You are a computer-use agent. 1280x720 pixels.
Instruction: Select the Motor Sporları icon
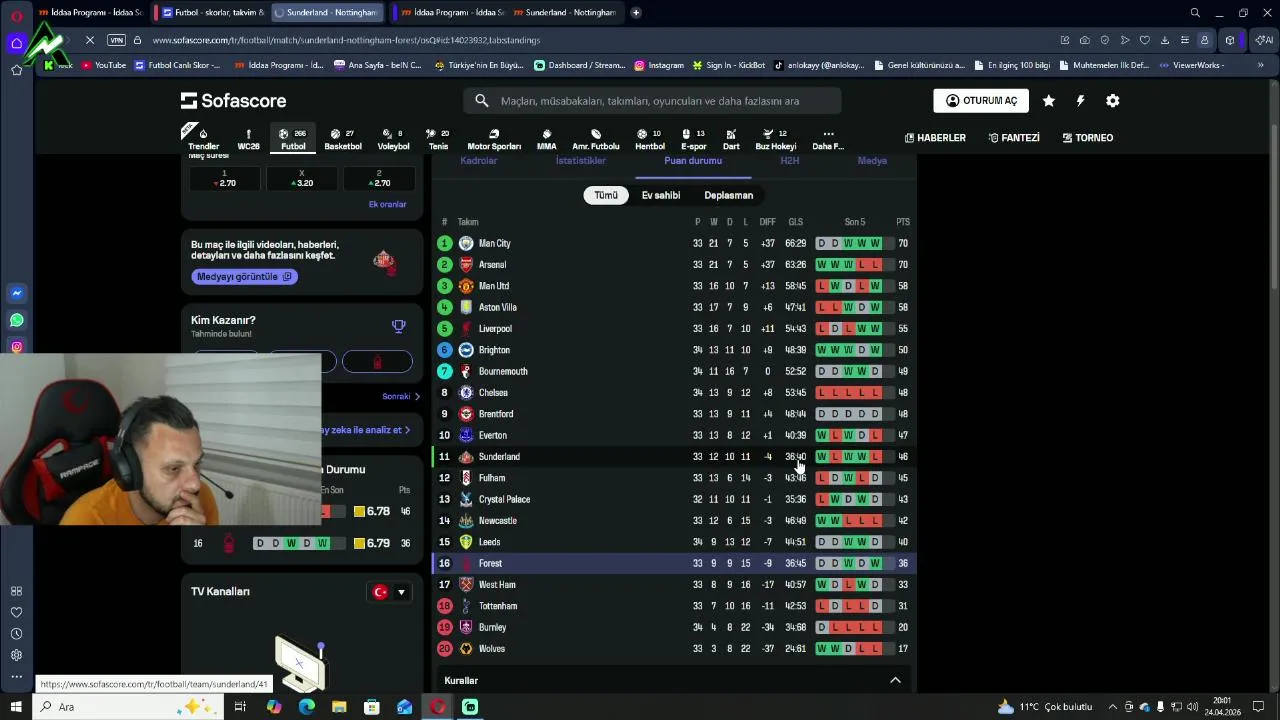click(x=494, y=139)
